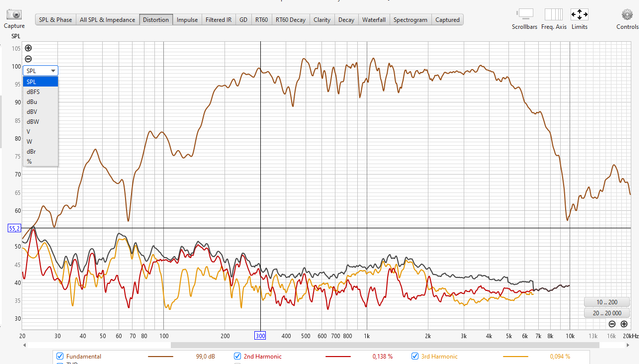Click the Freq. Axis icon
639x364 pixels.
(x=554, y=14)
